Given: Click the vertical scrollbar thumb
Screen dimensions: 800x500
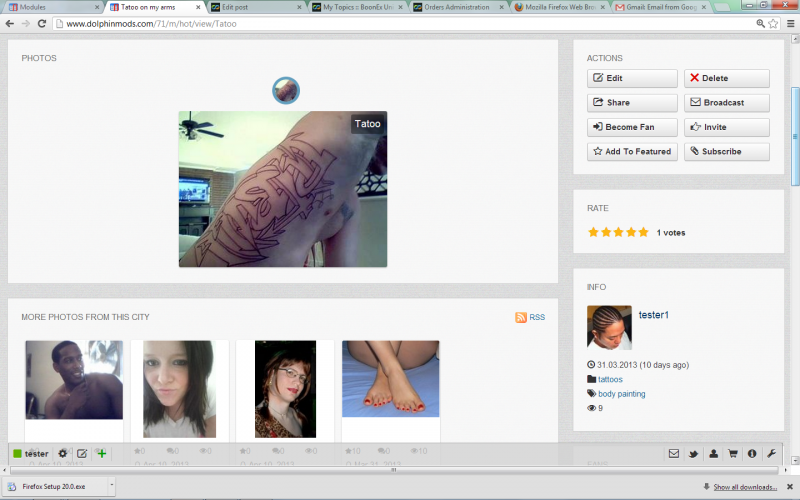Looking at the screenshot, I should (x=794, y=137).
